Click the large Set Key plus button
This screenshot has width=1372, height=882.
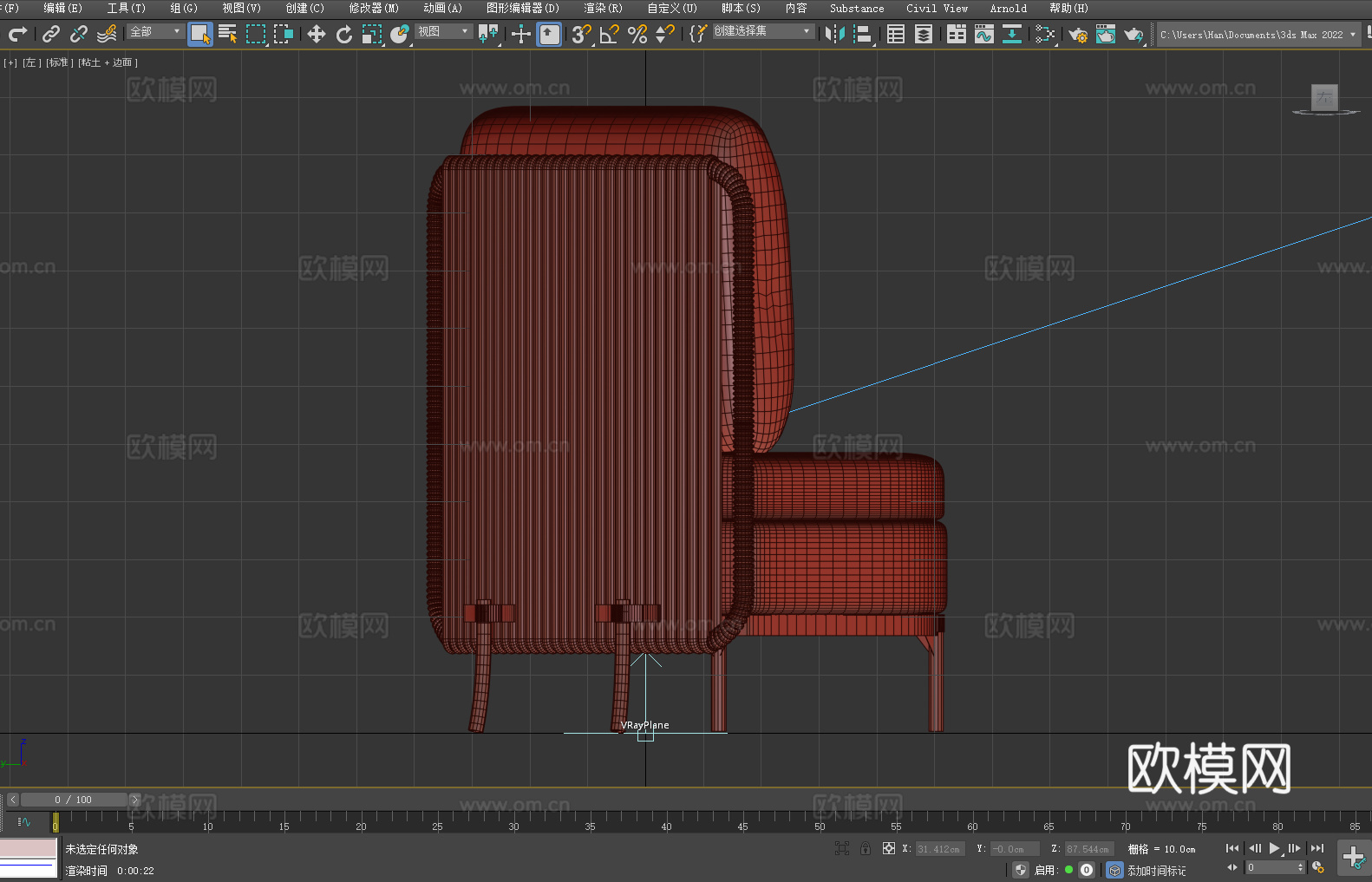click(x=1354, y=858)
